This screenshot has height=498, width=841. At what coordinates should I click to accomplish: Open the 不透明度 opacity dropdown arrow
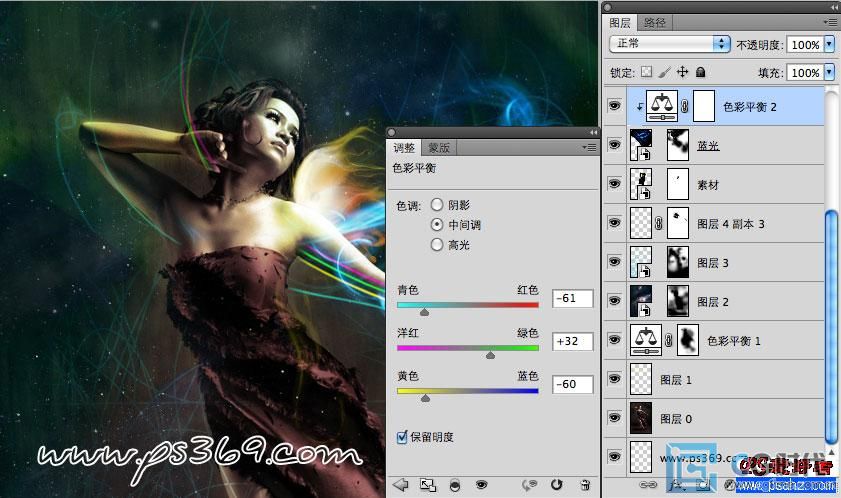click(830, 44)
